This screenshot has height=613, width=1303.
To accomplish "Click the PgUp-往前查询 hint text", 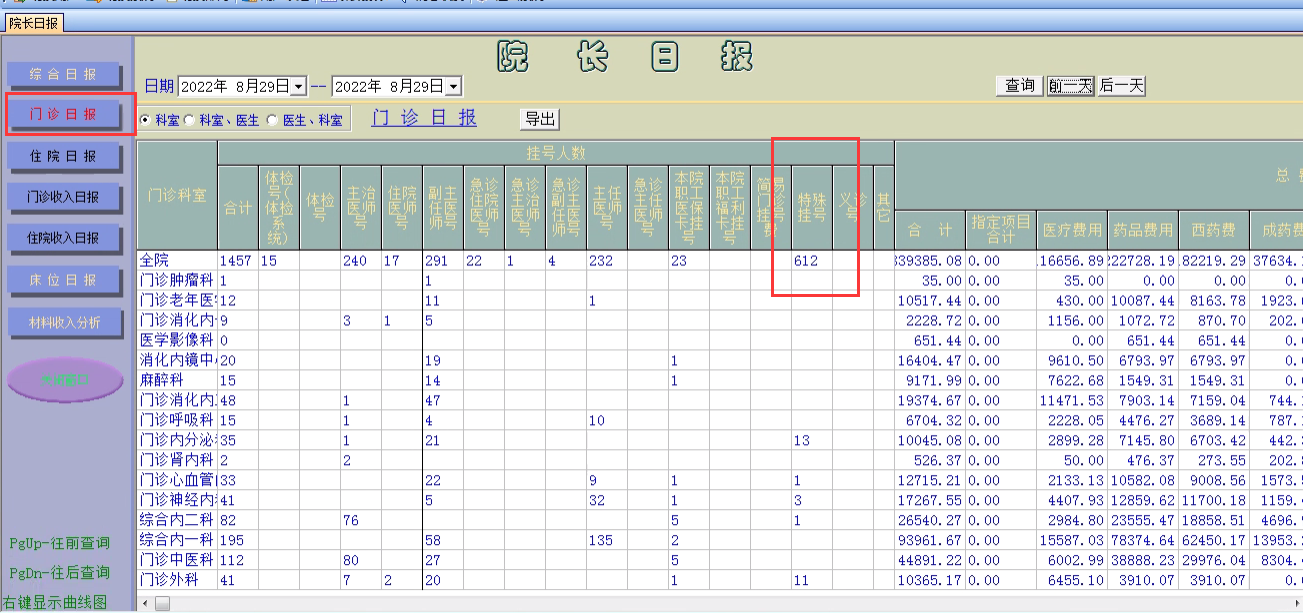I will 59,543.
